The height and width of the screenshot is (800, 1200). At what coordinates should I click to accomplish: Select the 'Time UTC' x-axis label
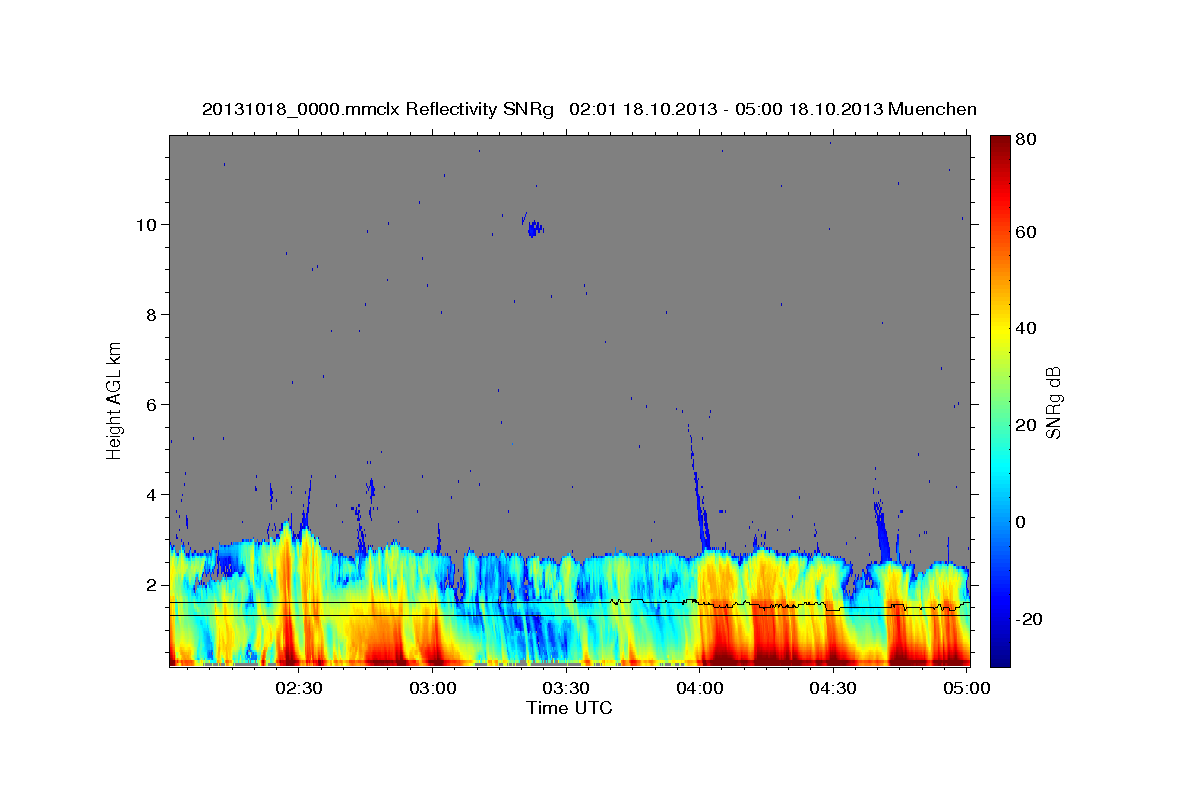pyautogui.click(x=569, y=708)
